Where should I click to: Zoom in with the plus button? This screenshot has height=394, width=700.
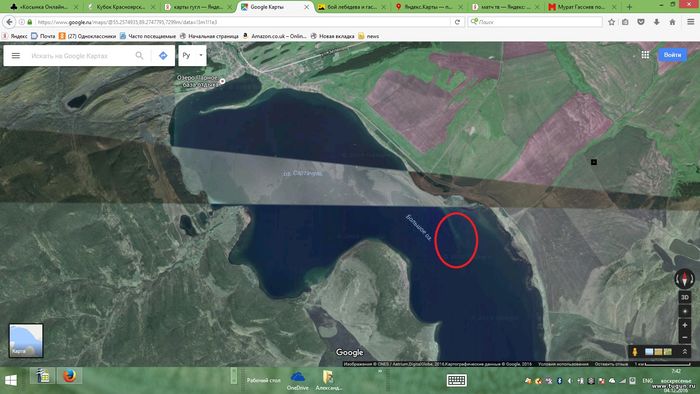pyautogui.click(x=684, y=325)
